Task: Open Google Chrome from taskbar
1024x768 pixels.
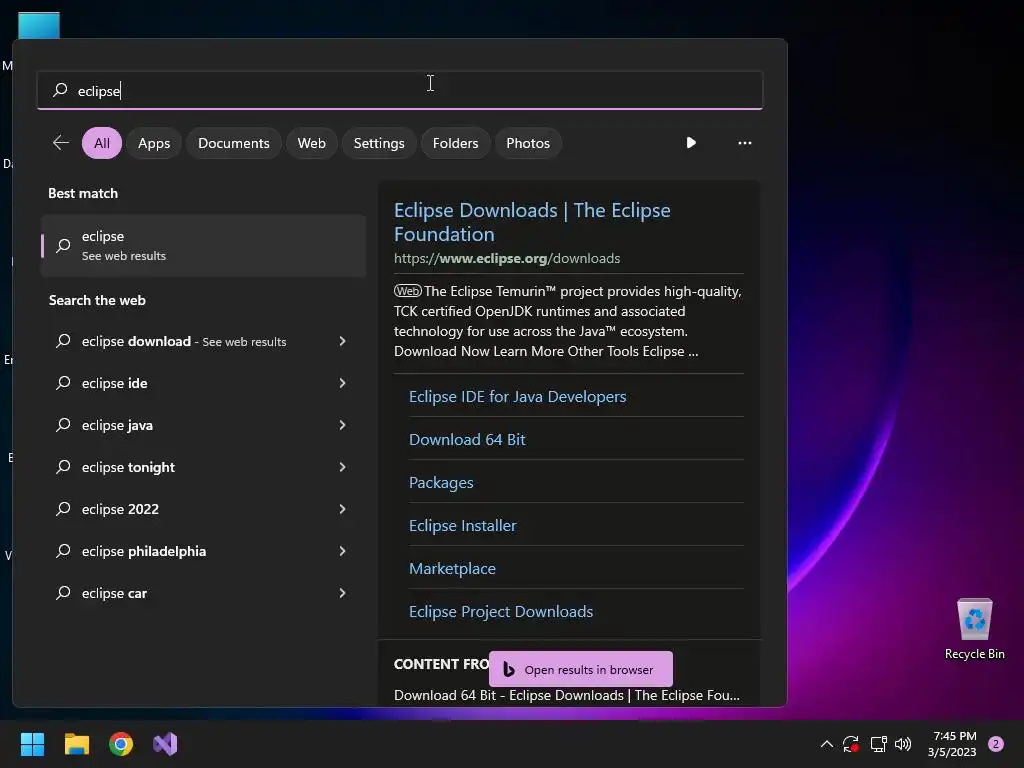Action: (x=121, y=744)
